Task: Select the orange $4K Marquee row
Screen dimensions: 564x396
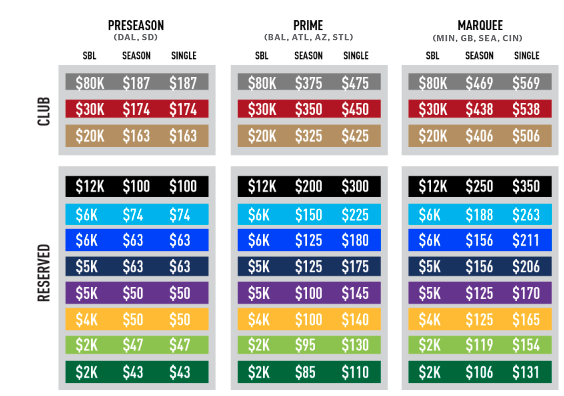Action: pyautogui.click(x=480, y=319)
